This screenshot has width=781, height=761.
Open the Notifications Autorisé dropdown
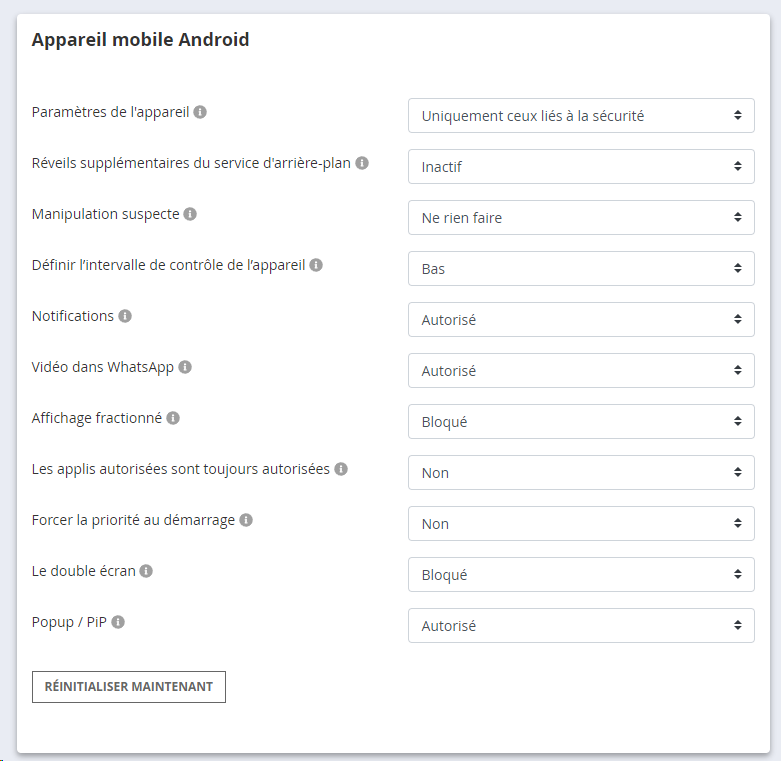pyautogui.click(x=581, y=319)
